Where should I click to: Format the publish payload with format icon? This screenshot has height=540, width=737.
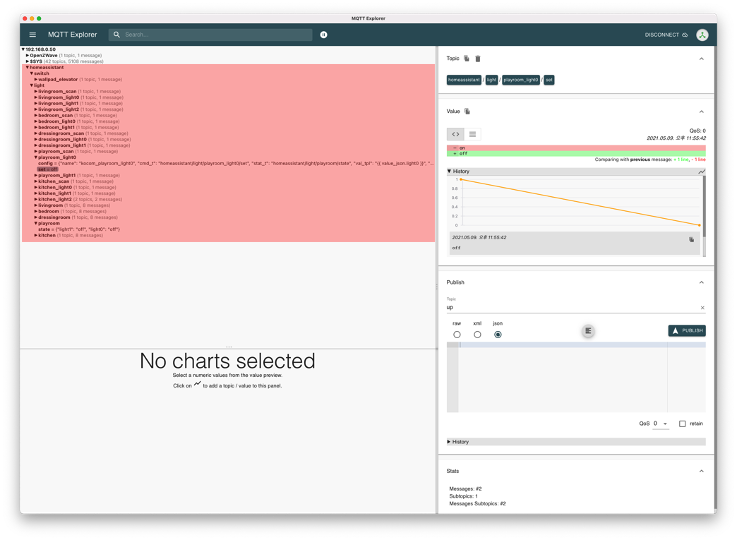588,331
